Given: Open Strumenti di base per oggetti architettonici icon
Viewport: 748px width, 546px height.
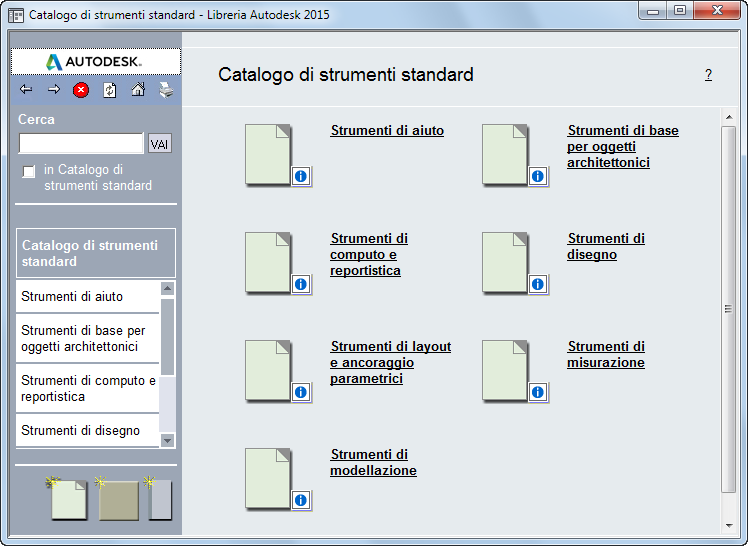Looking at the screenshot, I should coord(505,154).
